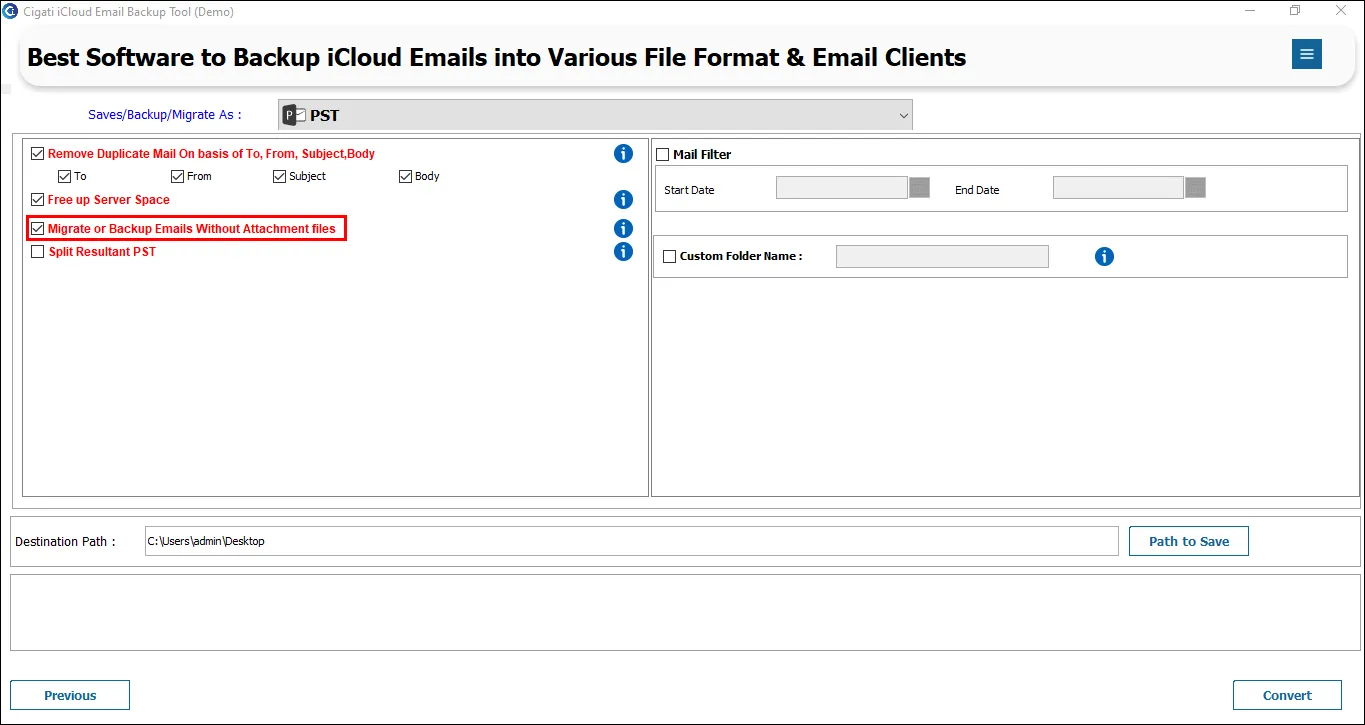Viewport: 1365px width, 725px height.
Task: Uncheck the From duplicate criterion
Action: (178, 176)
